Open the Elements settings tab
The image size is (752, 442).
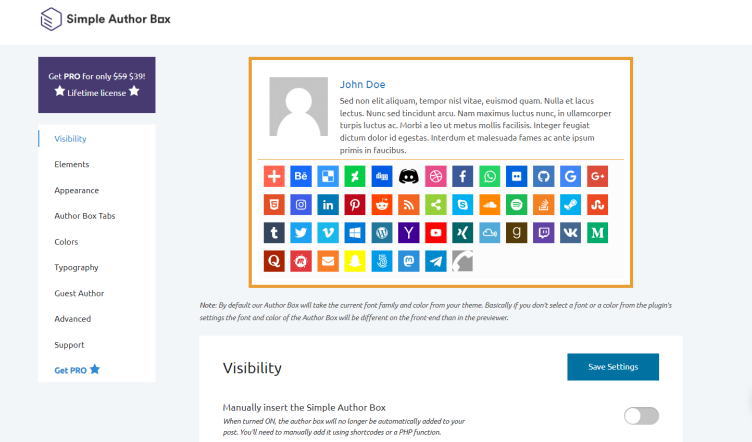[x=72, y=164]
